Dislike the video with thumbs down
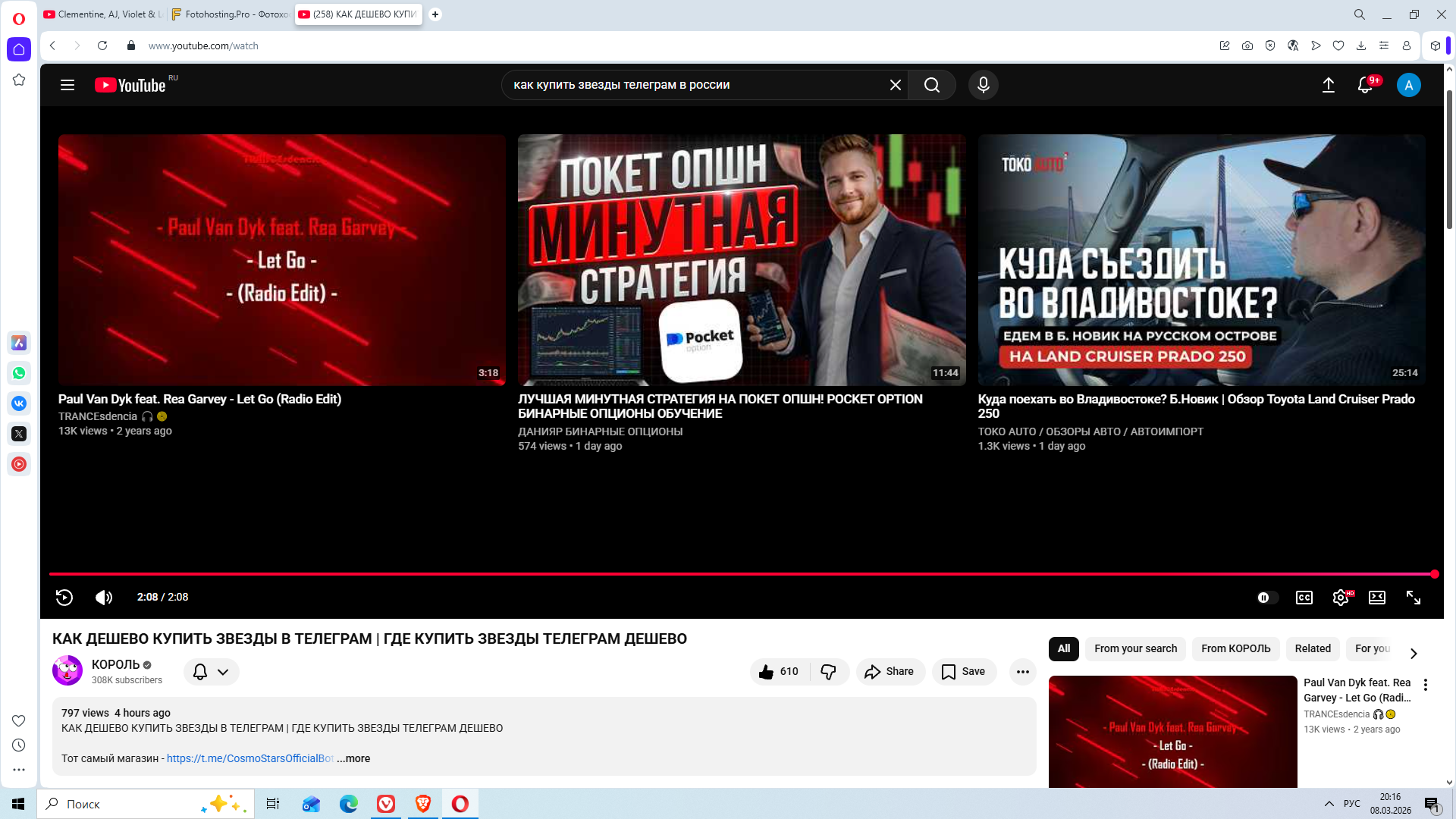Image resolution: width=1456 pixels, height=819 pixels. pyautogui.click(x=828, y=672)
